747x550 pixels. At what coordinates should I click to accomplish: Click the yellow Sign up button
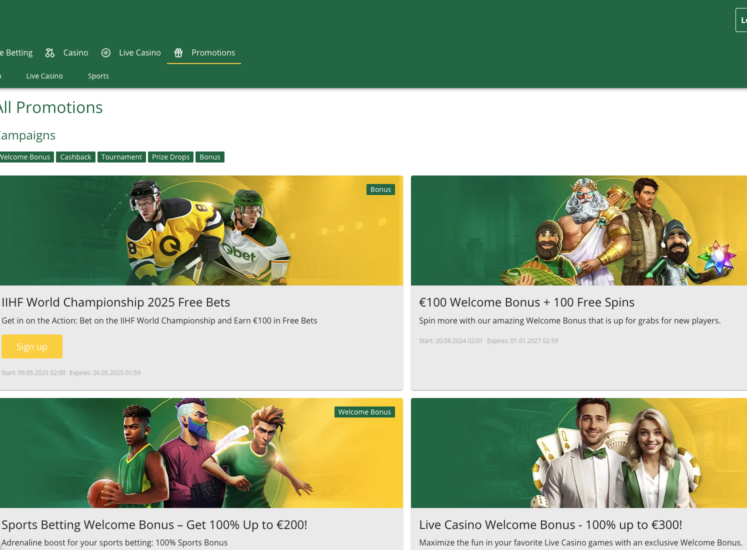click(x=32, y=346)
